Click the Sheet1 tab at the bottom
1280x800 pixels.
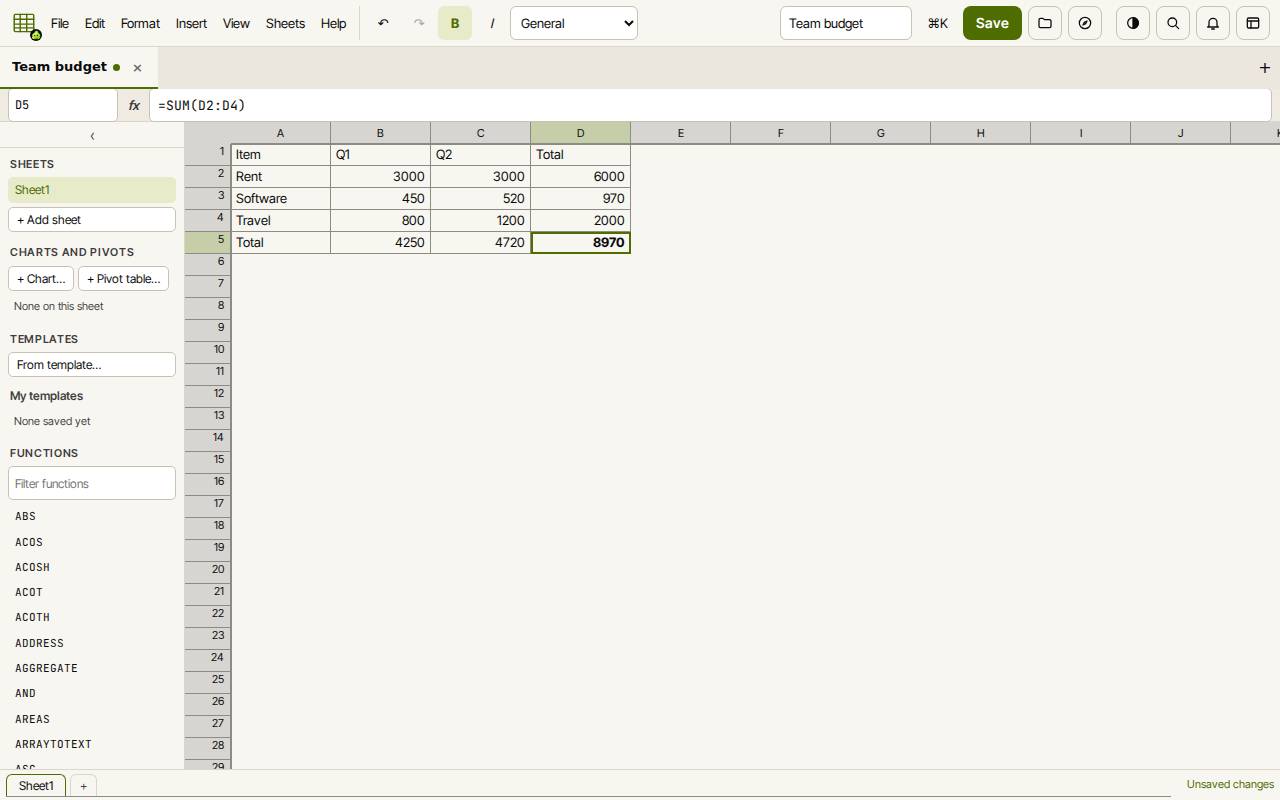(x=36, y=786)
